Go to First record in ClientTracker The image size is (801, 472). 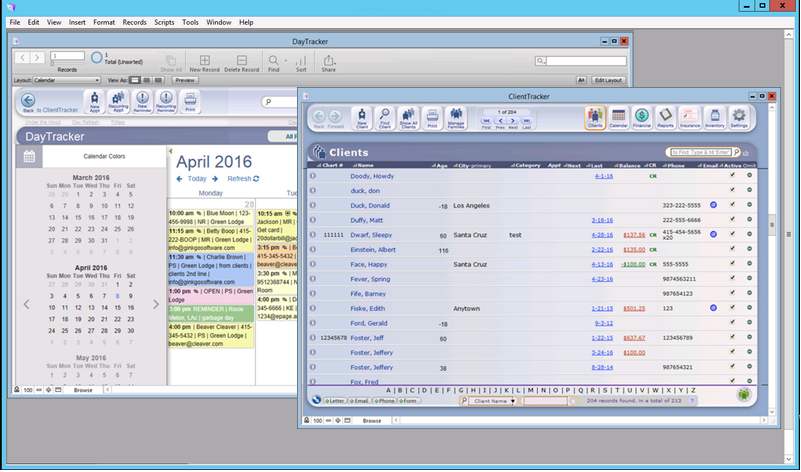point(486,121)
